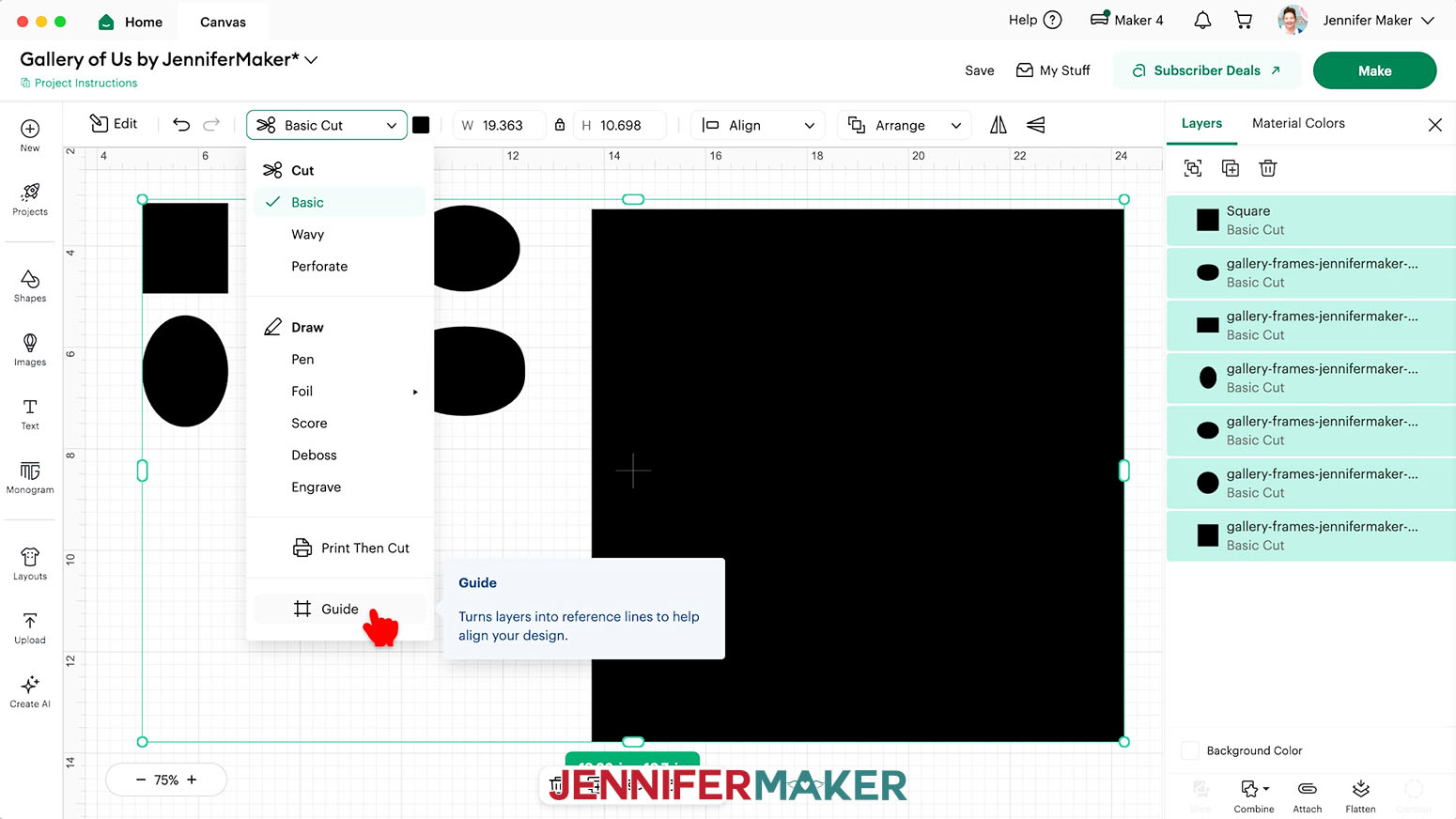Viewport: 1456px width, 819px height.
Task: Go to Home tab
Action: point(131,22)
